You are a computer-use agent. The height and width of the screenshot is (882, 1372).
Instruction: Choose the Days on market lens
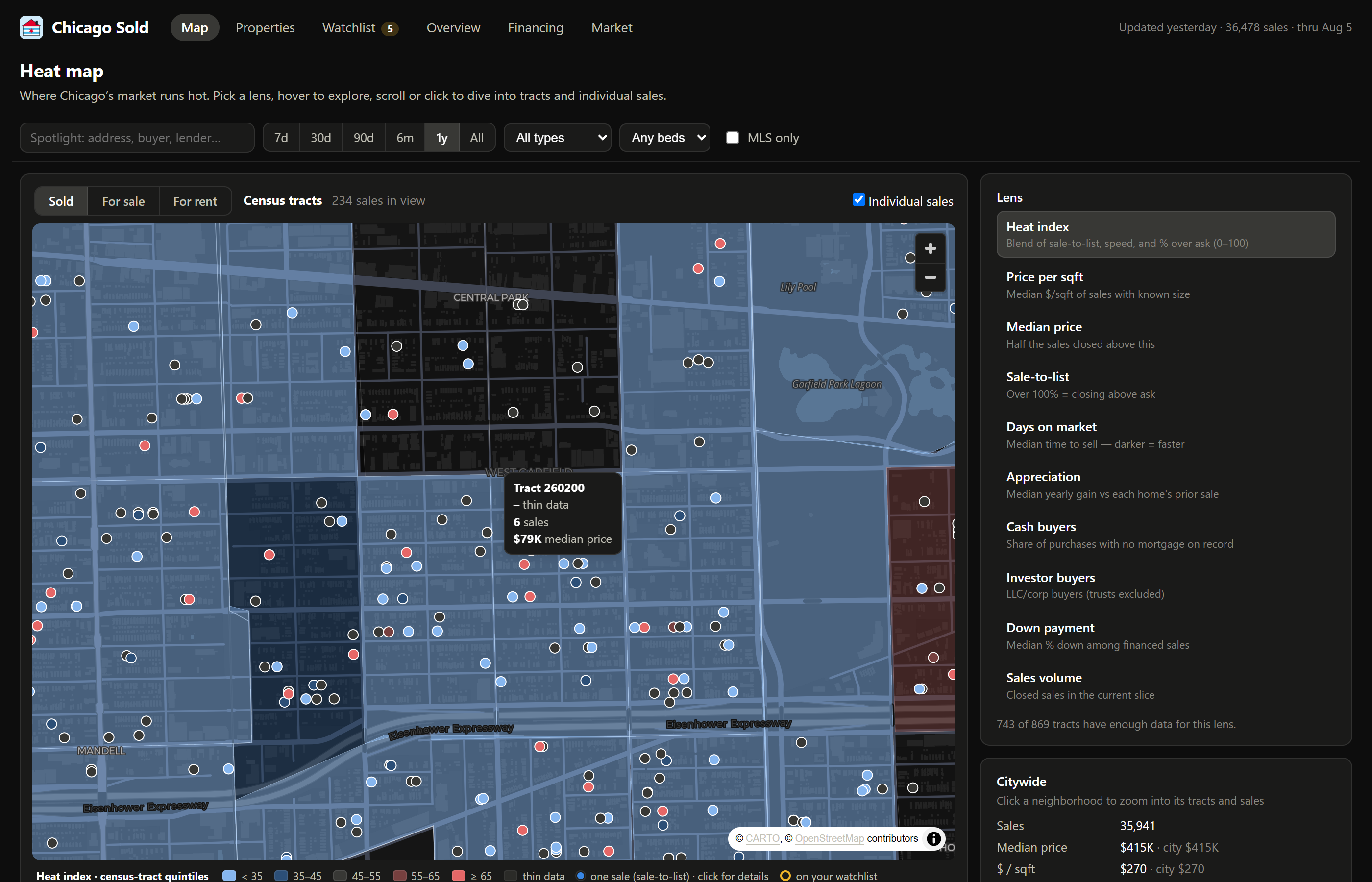tap(1165, 435)
